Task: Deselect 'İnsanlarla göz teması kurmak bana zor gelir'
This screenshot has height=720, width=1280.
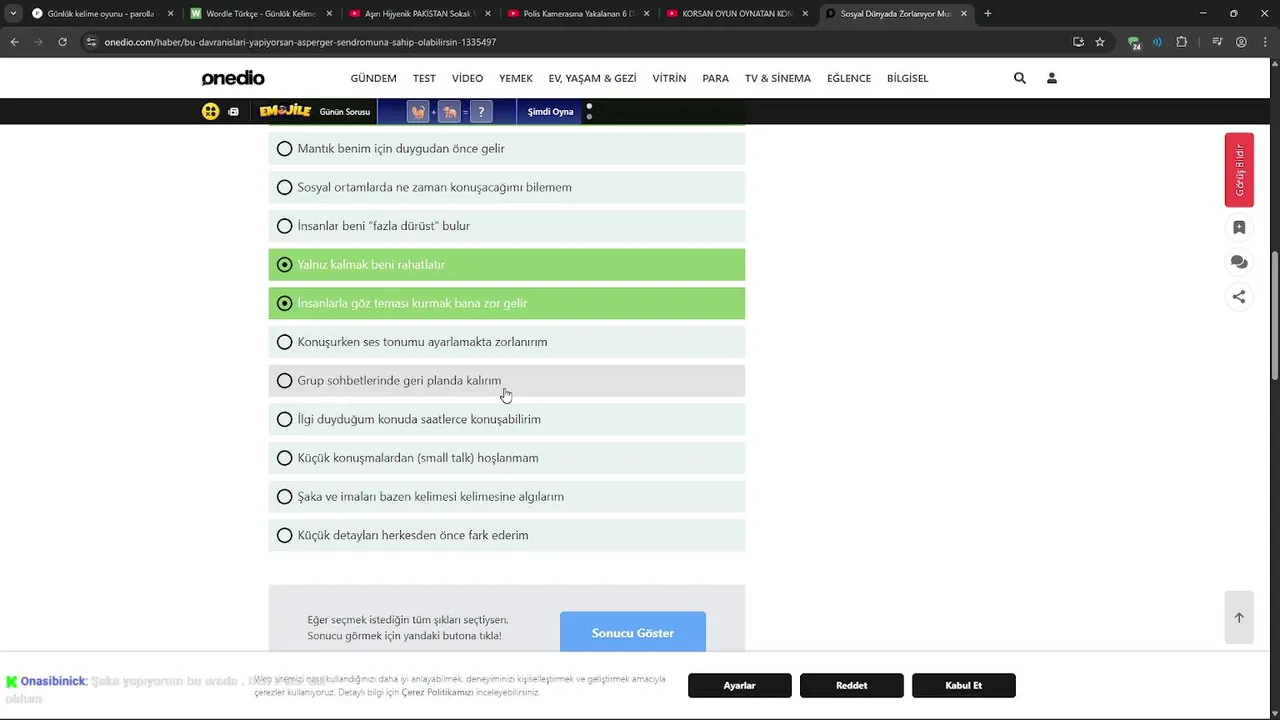Action: click(506, 303)
